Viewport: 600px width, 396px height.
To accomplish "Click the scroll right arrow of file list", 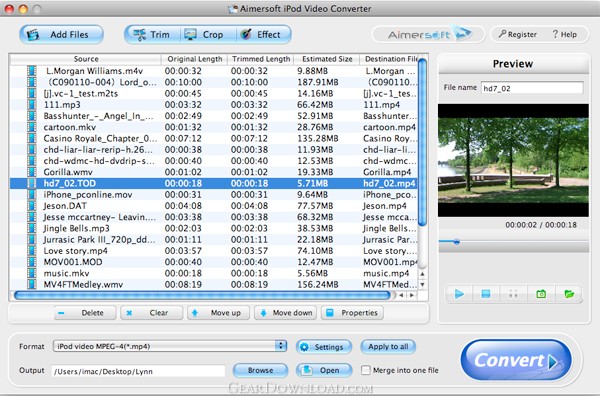I will [412, 295].
